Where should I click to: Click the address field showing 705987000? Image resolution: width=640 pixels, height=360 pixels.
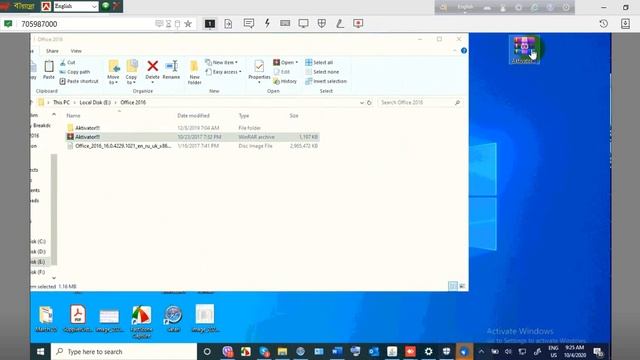tap(86, 24)
